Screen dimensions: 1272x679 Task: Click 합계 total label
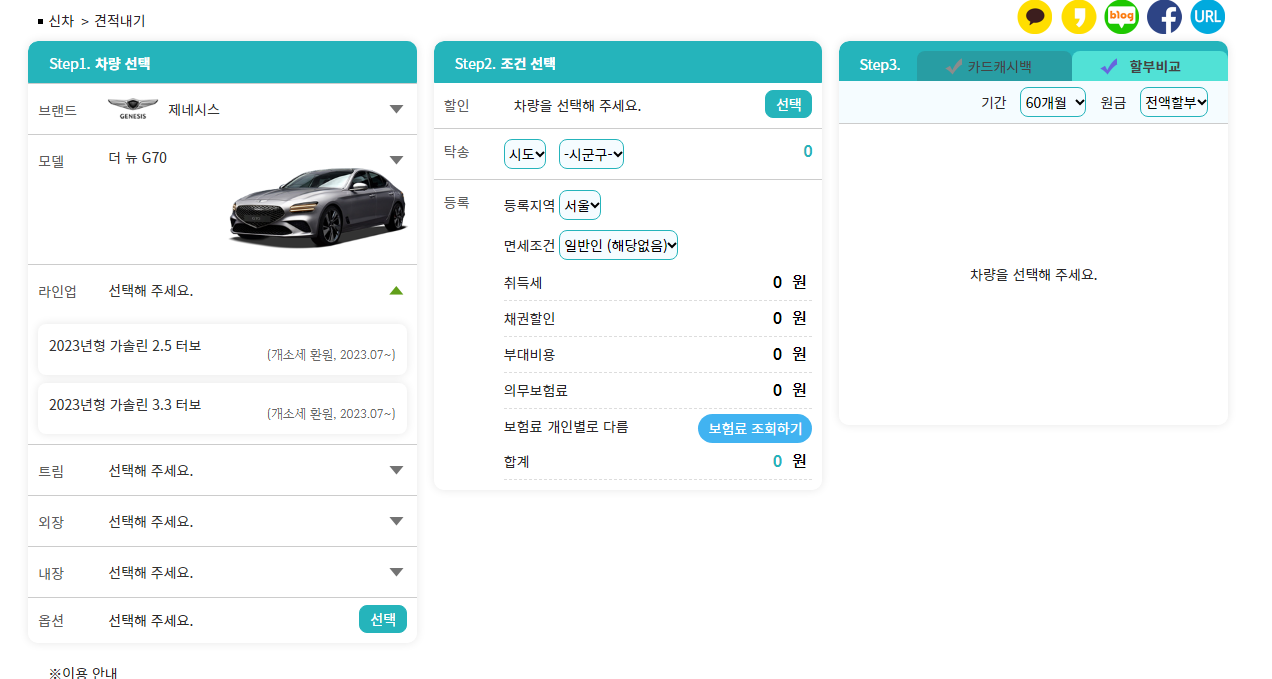coord(517,462)
